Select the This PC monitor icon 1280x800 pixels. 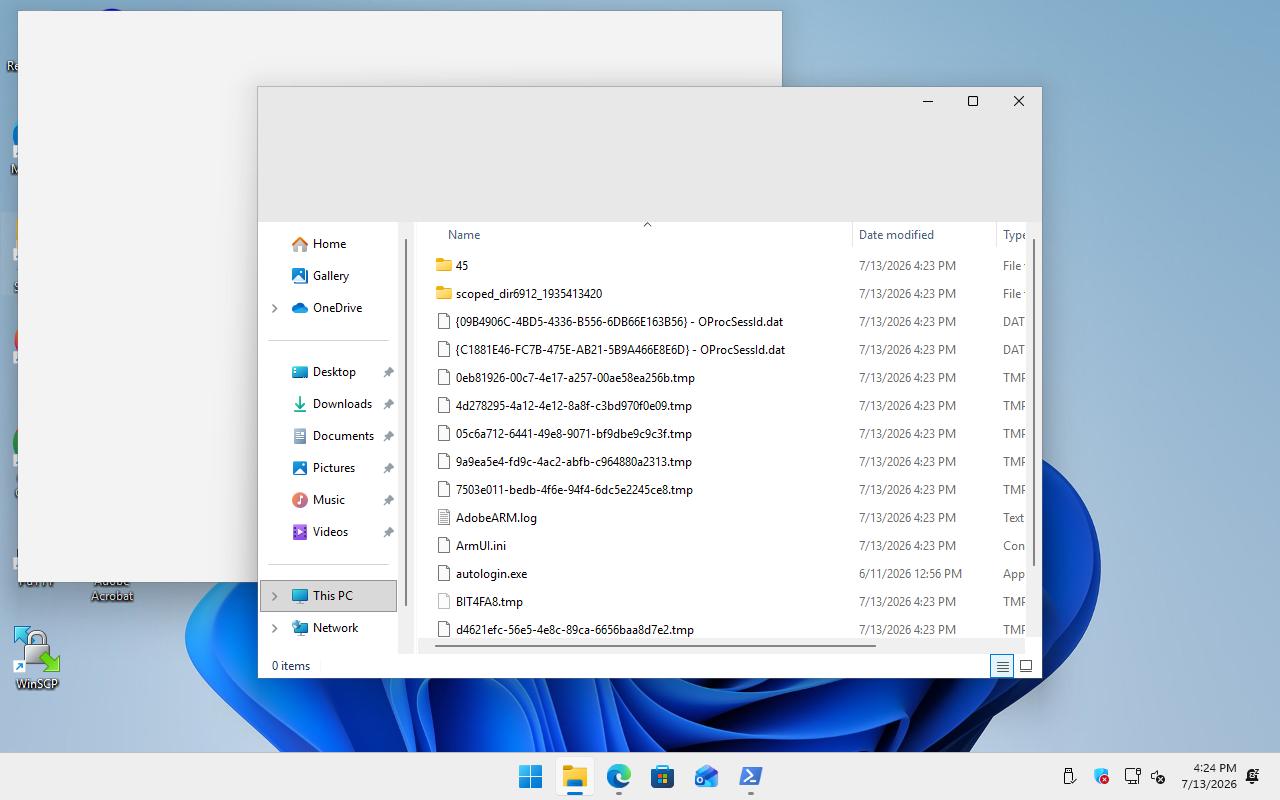coord(300,596)
